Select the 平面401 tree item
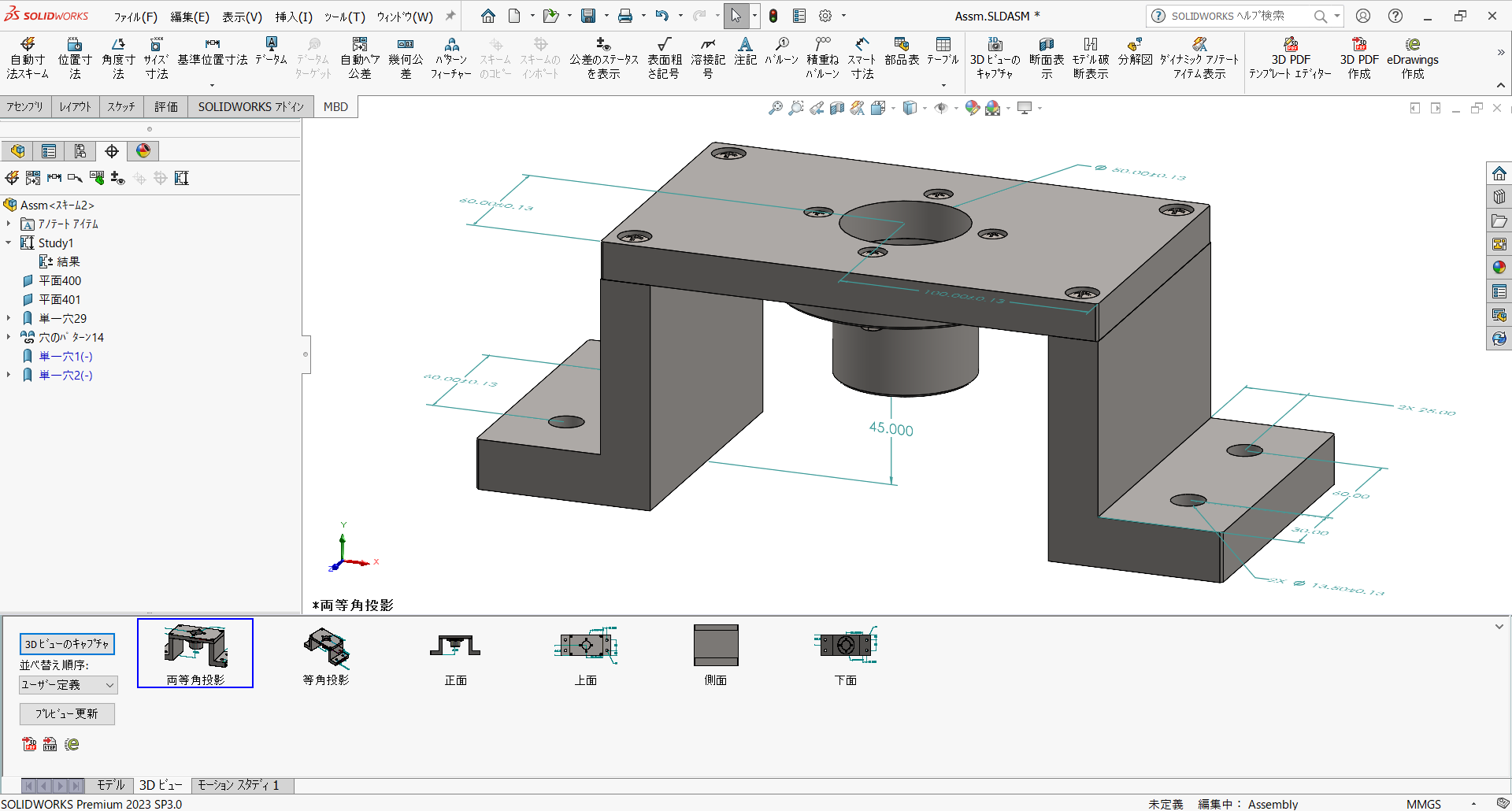Screen dimensions: 1512x811 (x=60, y=299)
